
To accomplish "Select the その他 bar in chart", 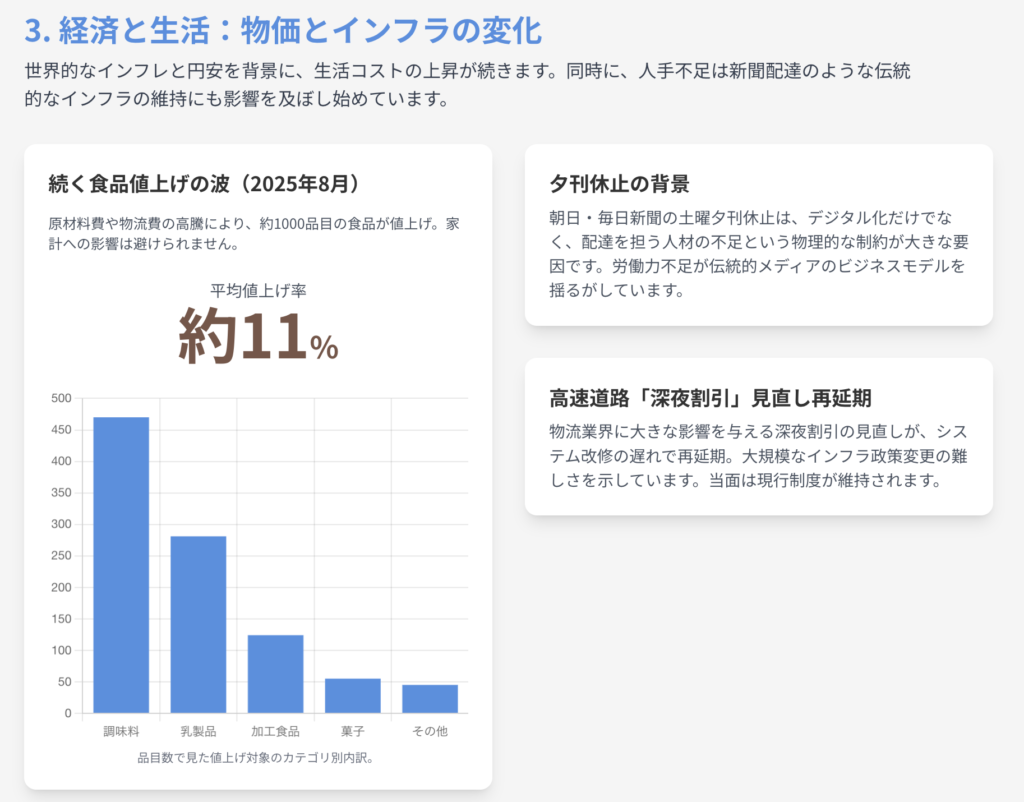I will (x=430, y=699).
